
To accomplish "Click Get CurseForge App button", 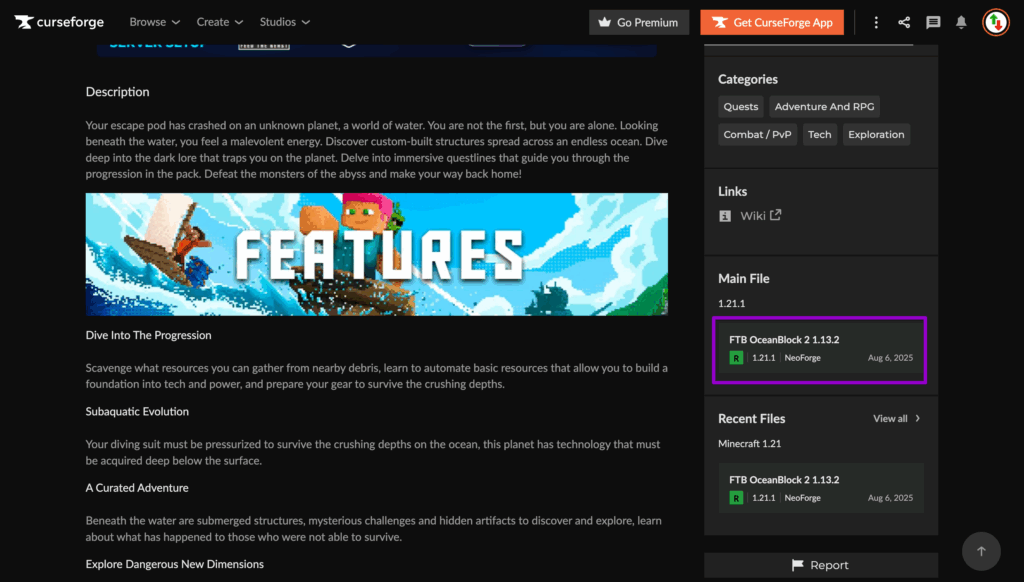I will (x=771, y=21).
